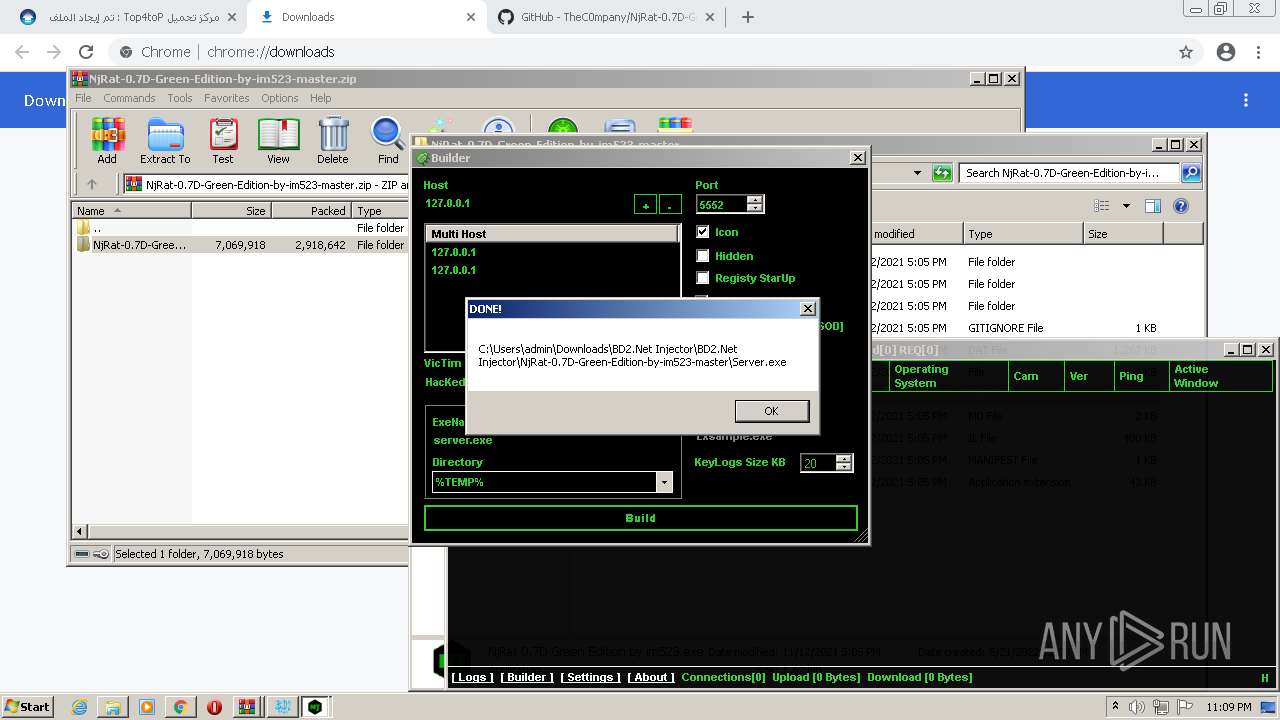Open Explorer help question mark icon
Screen dimensions: 1280x720
point(1180,206)
